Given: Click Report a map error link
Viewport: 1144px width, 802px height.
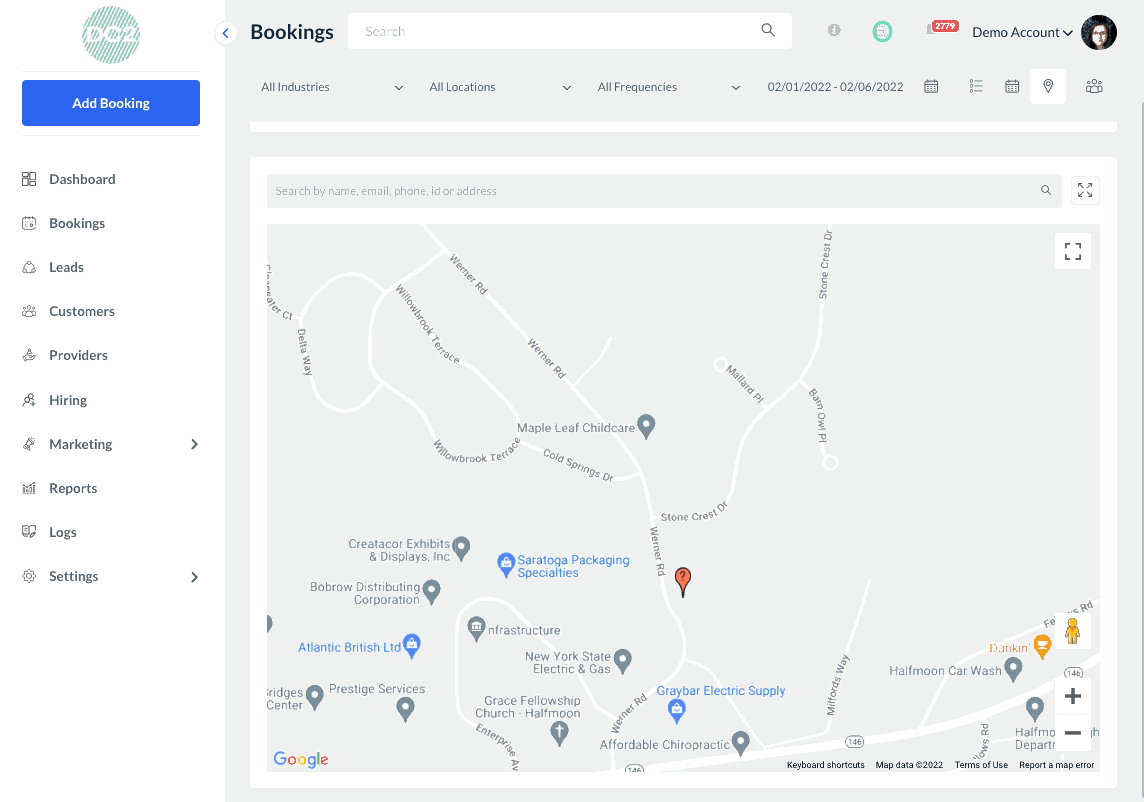Looking at the screenshot, I should click(1056, 765).
